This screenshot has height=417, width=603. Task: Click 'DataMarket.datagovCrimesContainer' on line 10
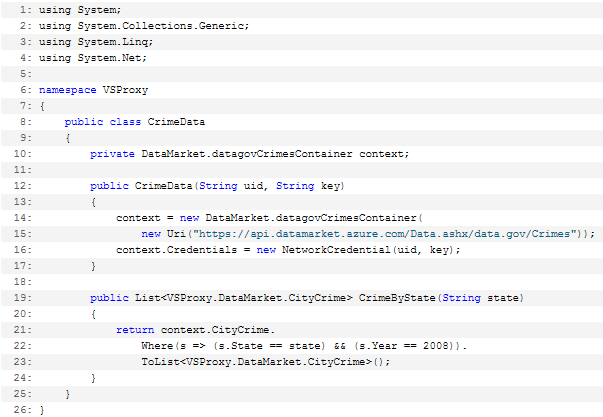tap(247, 154)
